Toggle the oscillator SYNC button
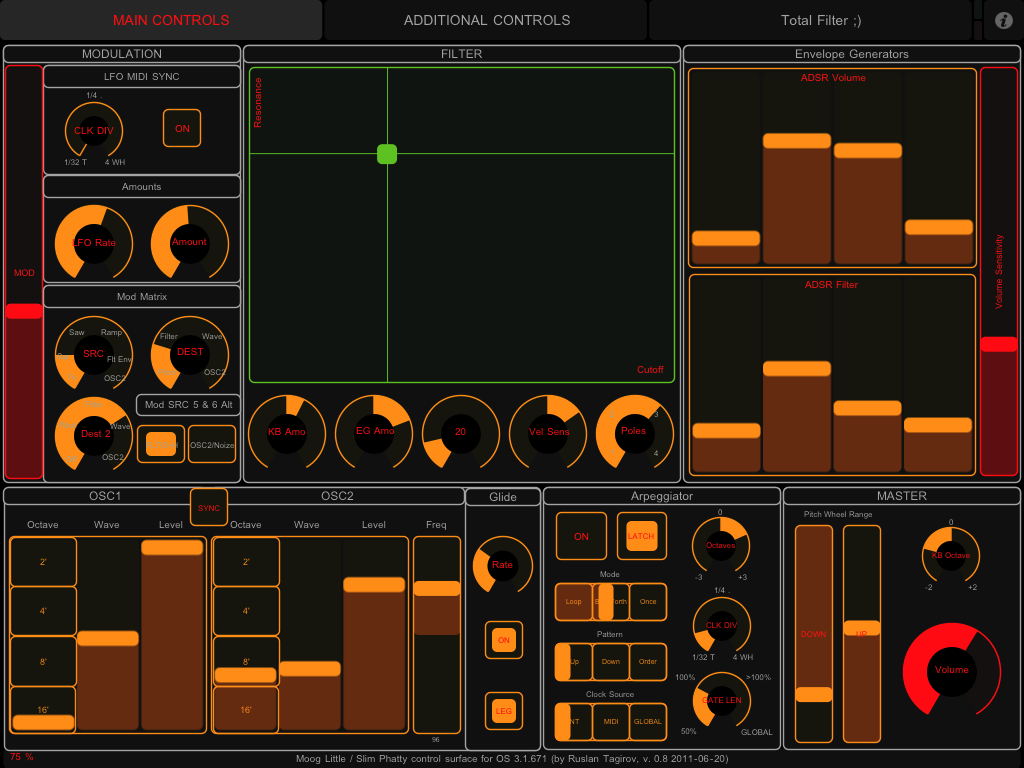This screenshot has height=768, width=1024. tap(209, 508)
